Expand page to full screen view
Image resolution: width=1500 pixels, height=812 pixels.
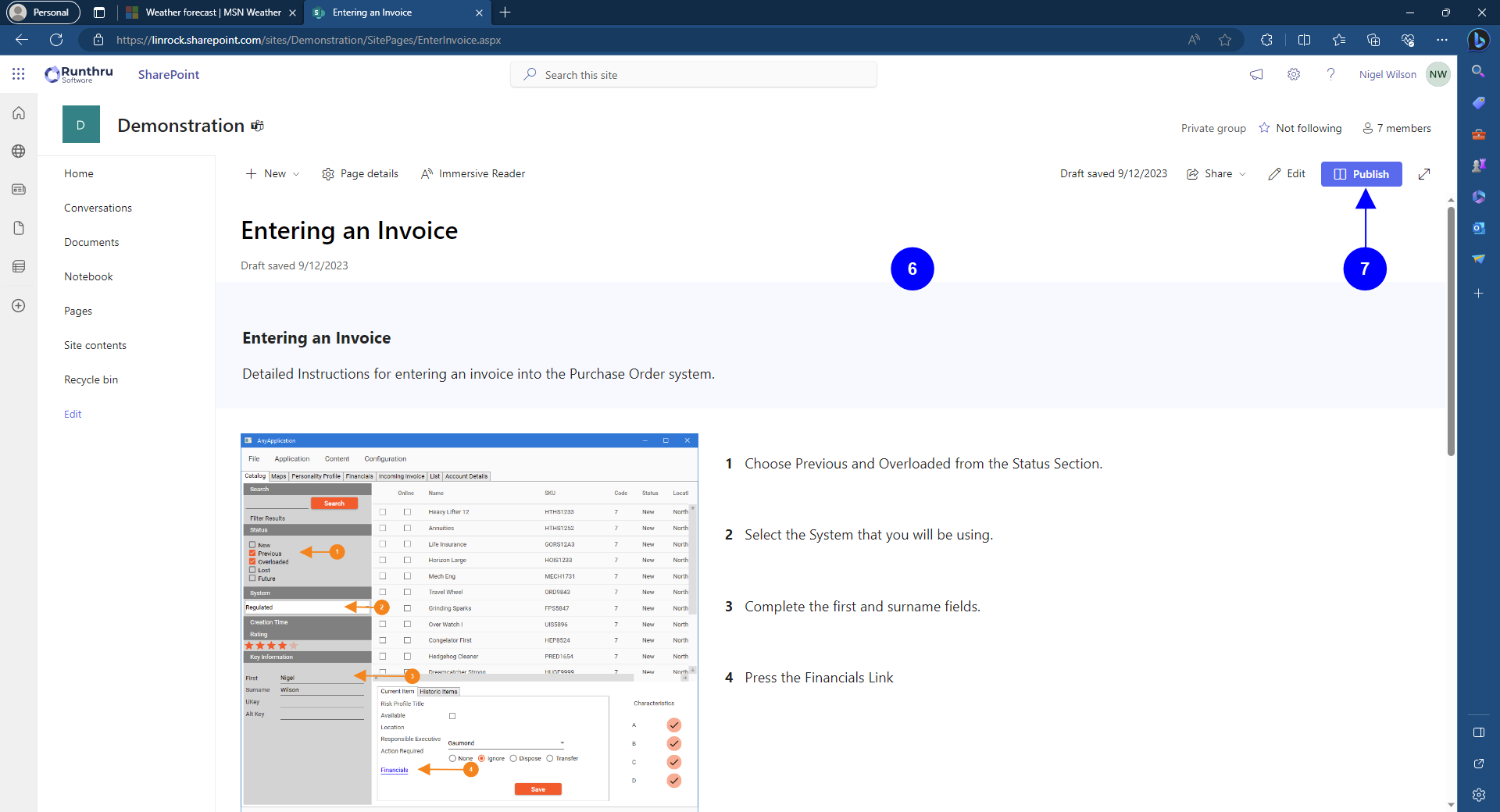click(1424, 174)
